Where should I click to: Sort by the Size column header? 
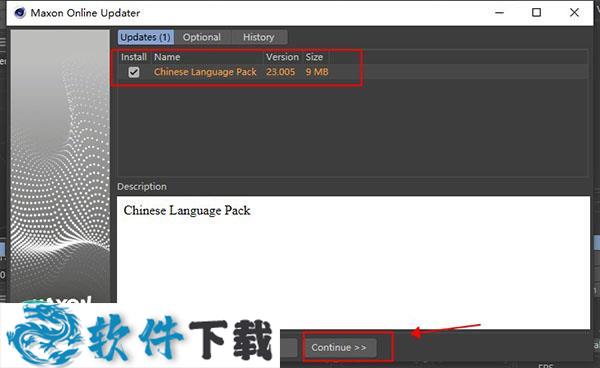[x=314, y=57]
